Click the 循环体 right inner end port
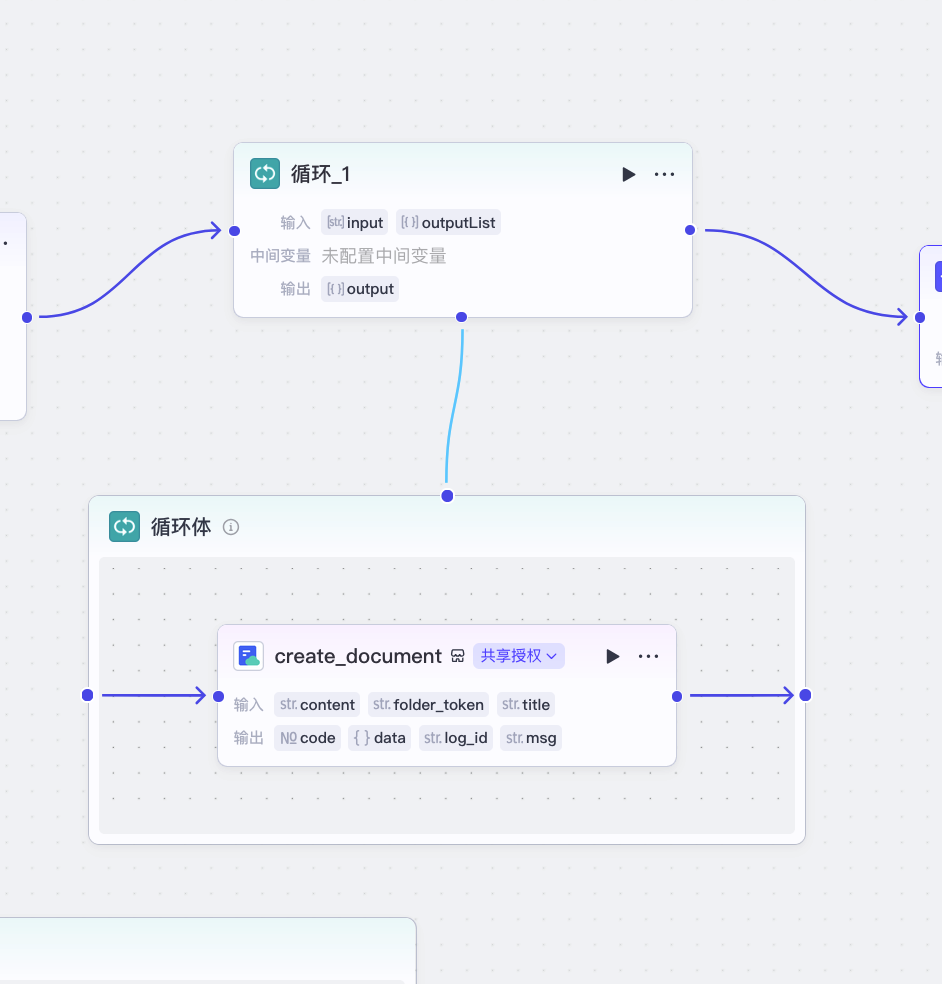 click(x=806, y=695)
